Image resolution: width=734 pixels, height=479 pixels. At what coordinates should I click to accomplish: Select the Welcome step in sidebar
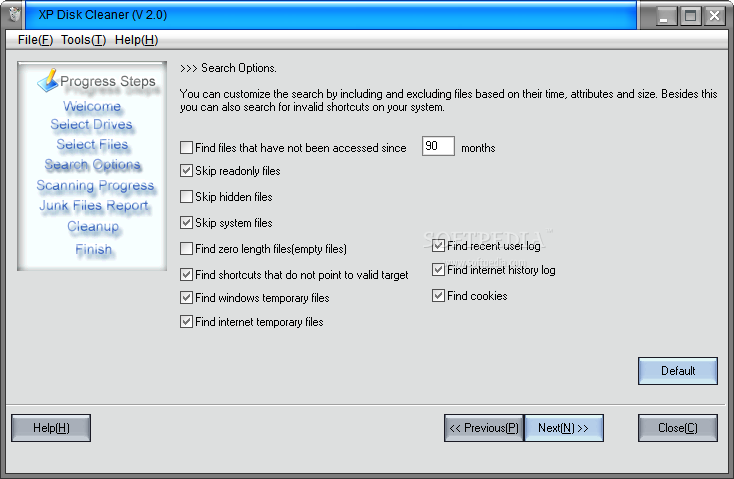point(92,106)
